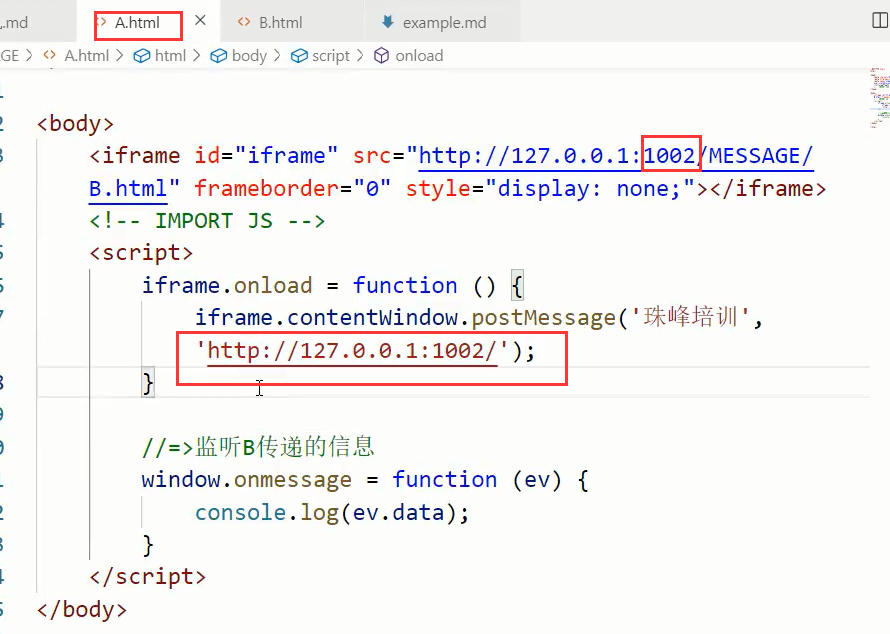Click the B.html tab file icon
The image size is (890, 634).
tap(244, 22)
